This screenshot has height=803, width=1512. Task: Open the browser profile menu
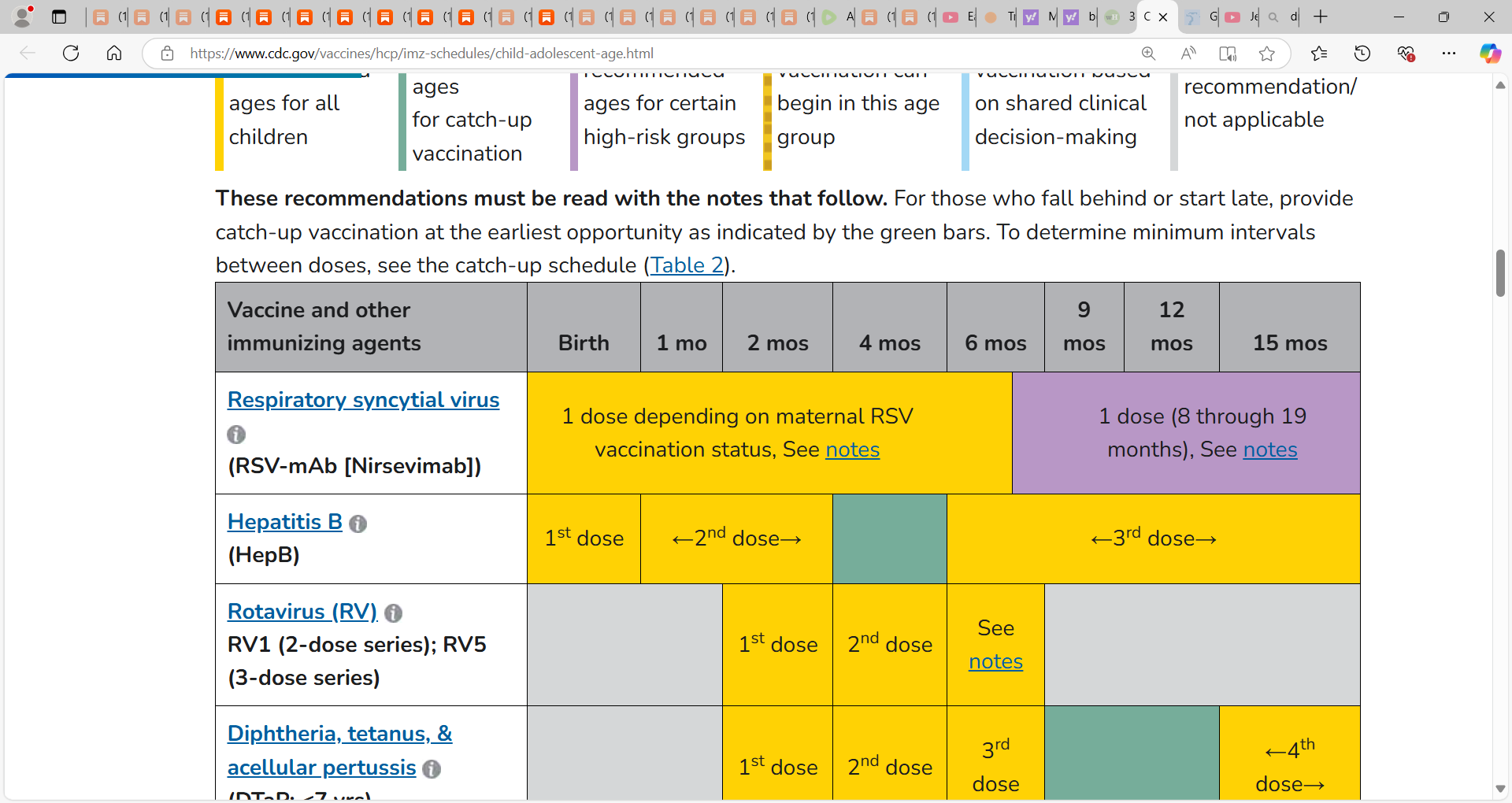23,16
